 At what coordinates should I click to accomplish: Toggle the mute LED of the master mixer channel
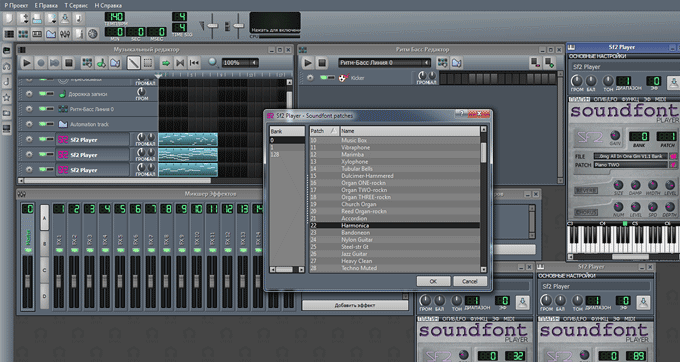click(28, 250)
